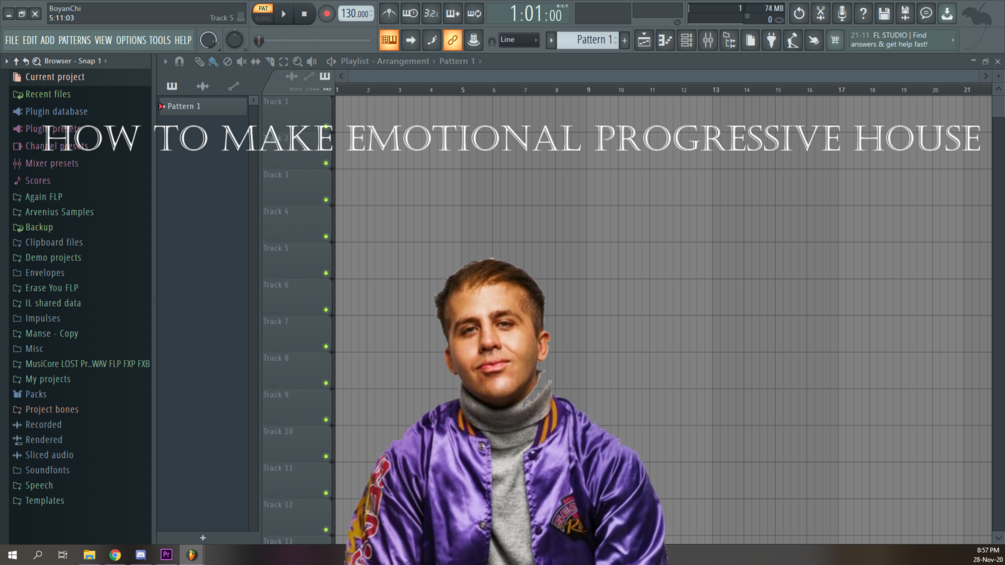Image resolution: width=1005 pixels, height=565 pixels.
Task: Open the OPTIONS menu
Action: (x=131, y=40)
